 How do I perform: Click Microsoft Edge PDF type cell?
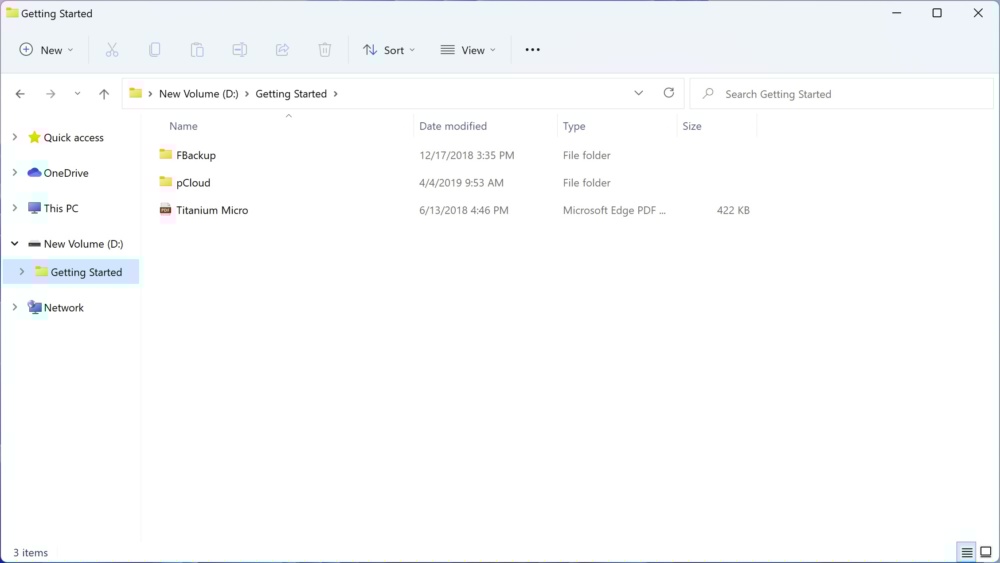[614, 210]
